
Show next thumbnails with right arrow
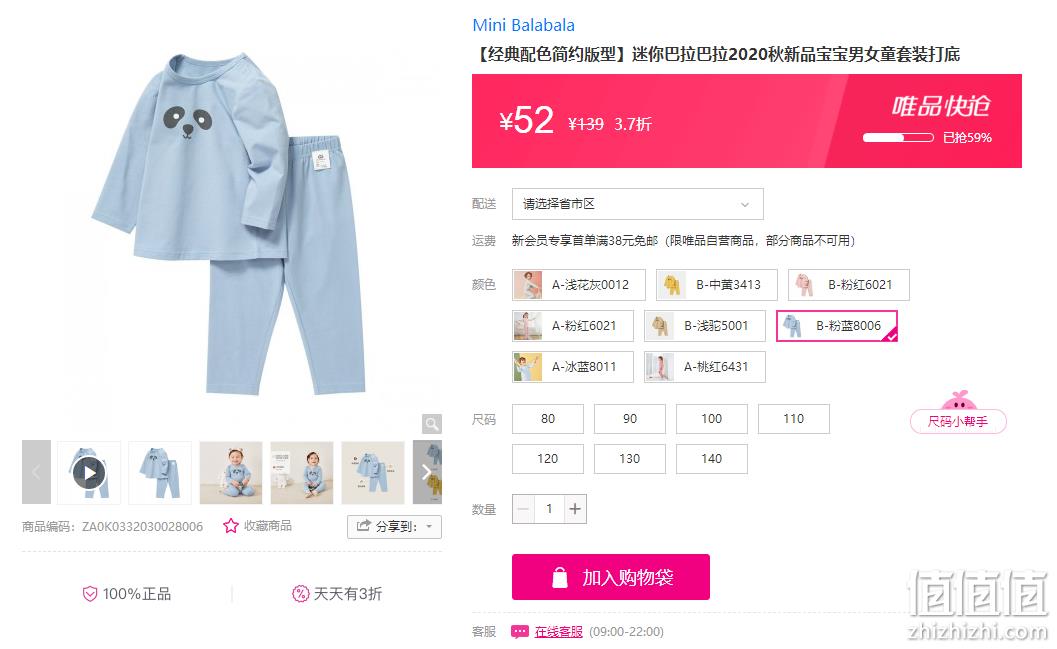pyautogui.click(x=427, y=472)
